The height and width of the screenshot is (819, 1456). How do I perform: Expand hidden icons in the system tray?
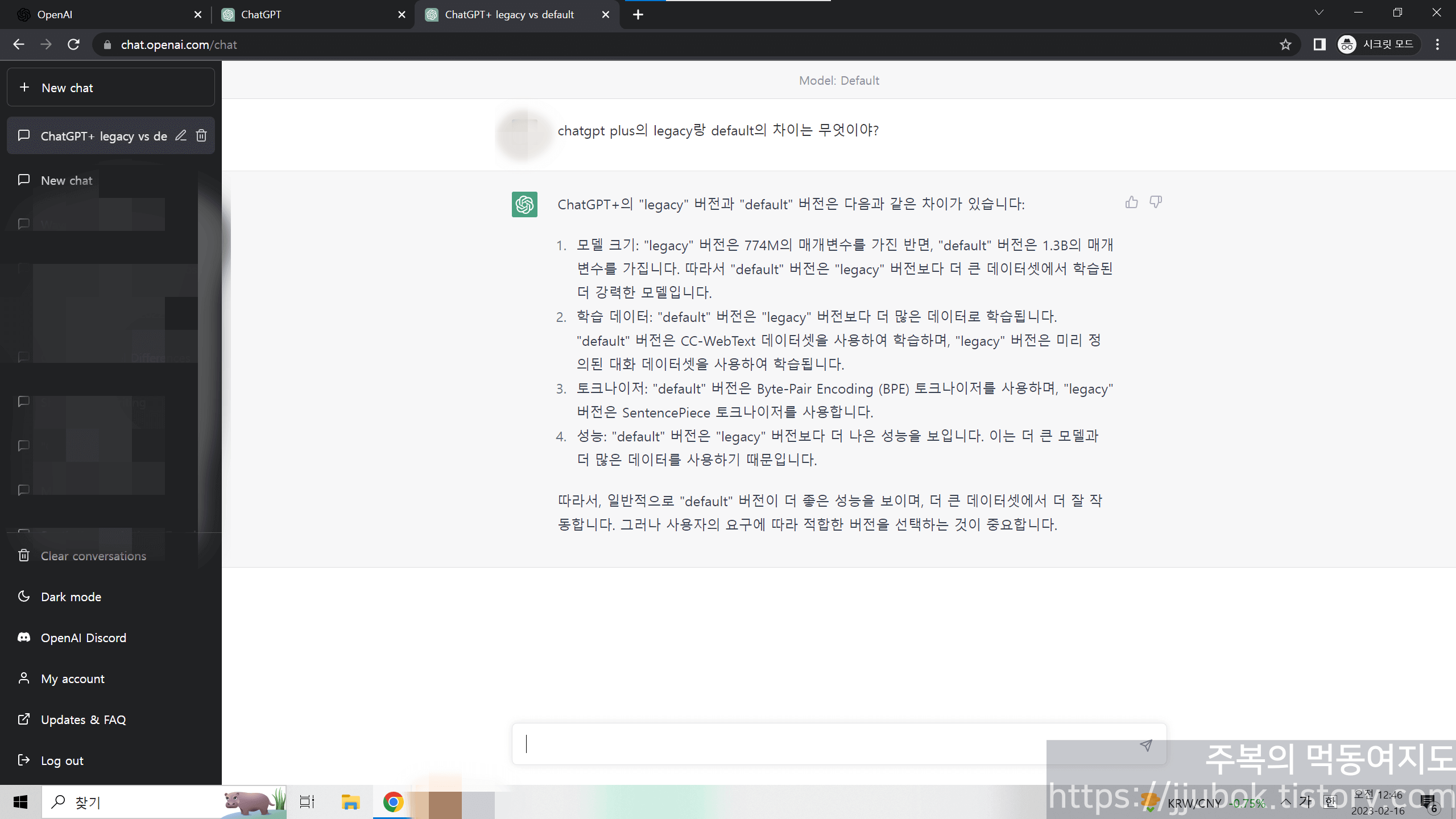1287,802
